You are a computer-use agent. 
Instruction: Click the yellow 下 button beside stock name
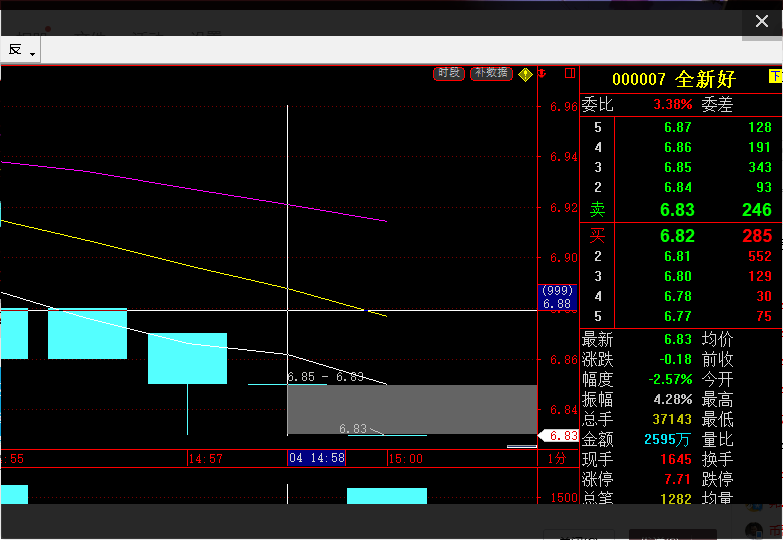(x=776, y=76)
